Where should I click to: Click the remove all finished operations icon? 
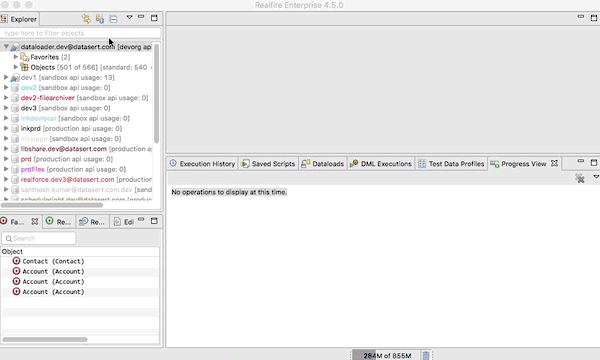pyautogui.click(x=580, y=178)
